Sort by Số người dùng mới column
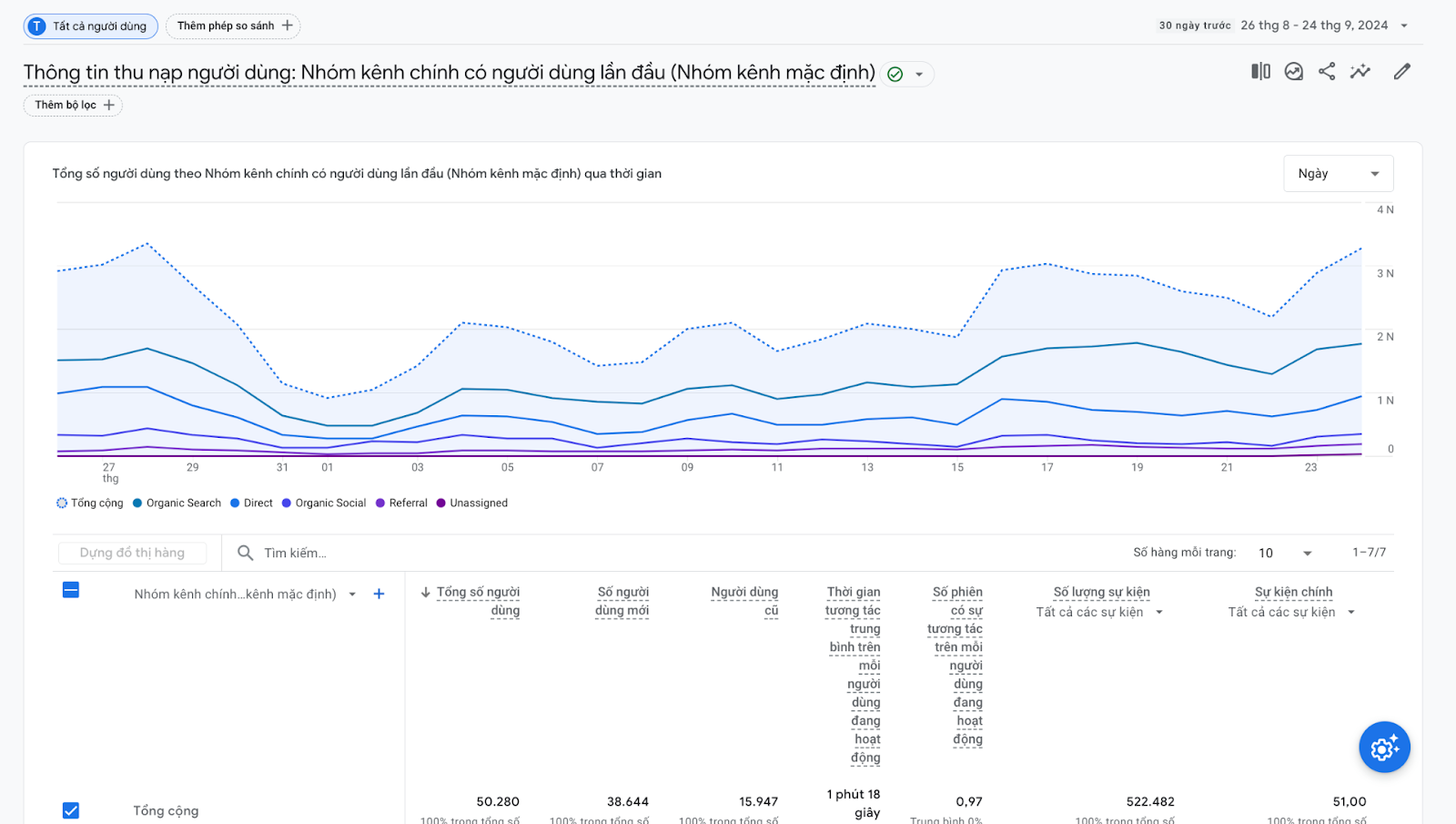This screenshot has width=1456, height=824. 622,601
